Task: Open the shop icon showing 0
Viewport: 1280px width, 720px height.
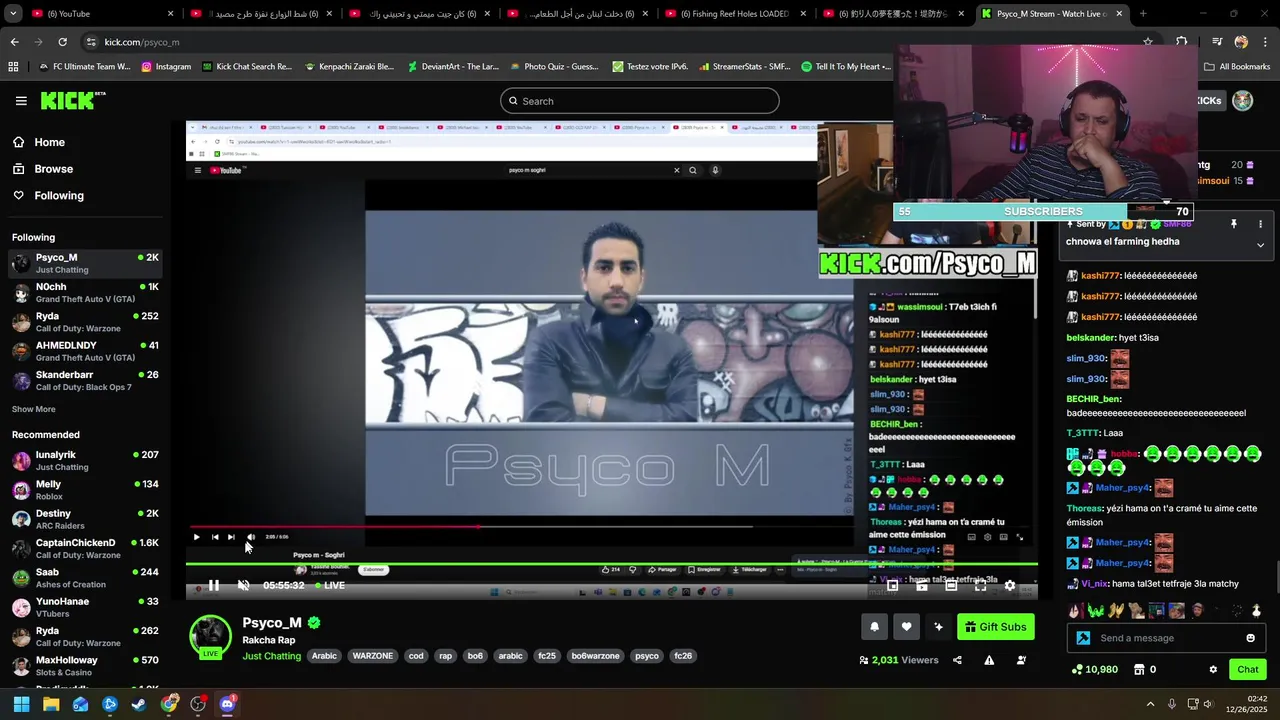Action: pyautogui.click(x=1145, y=669)
